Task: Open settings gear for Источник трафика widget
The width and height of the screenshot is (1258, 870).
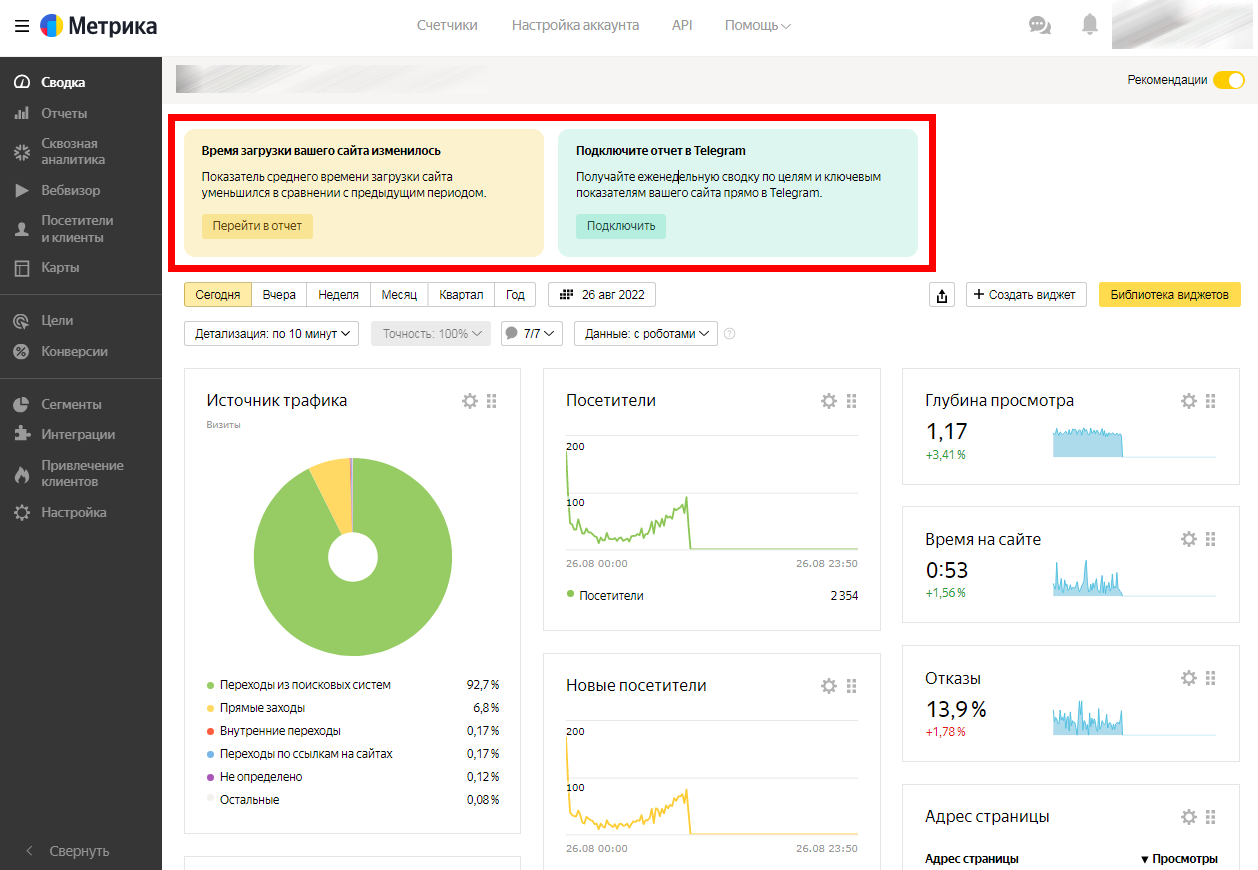Action: [470, 401]
